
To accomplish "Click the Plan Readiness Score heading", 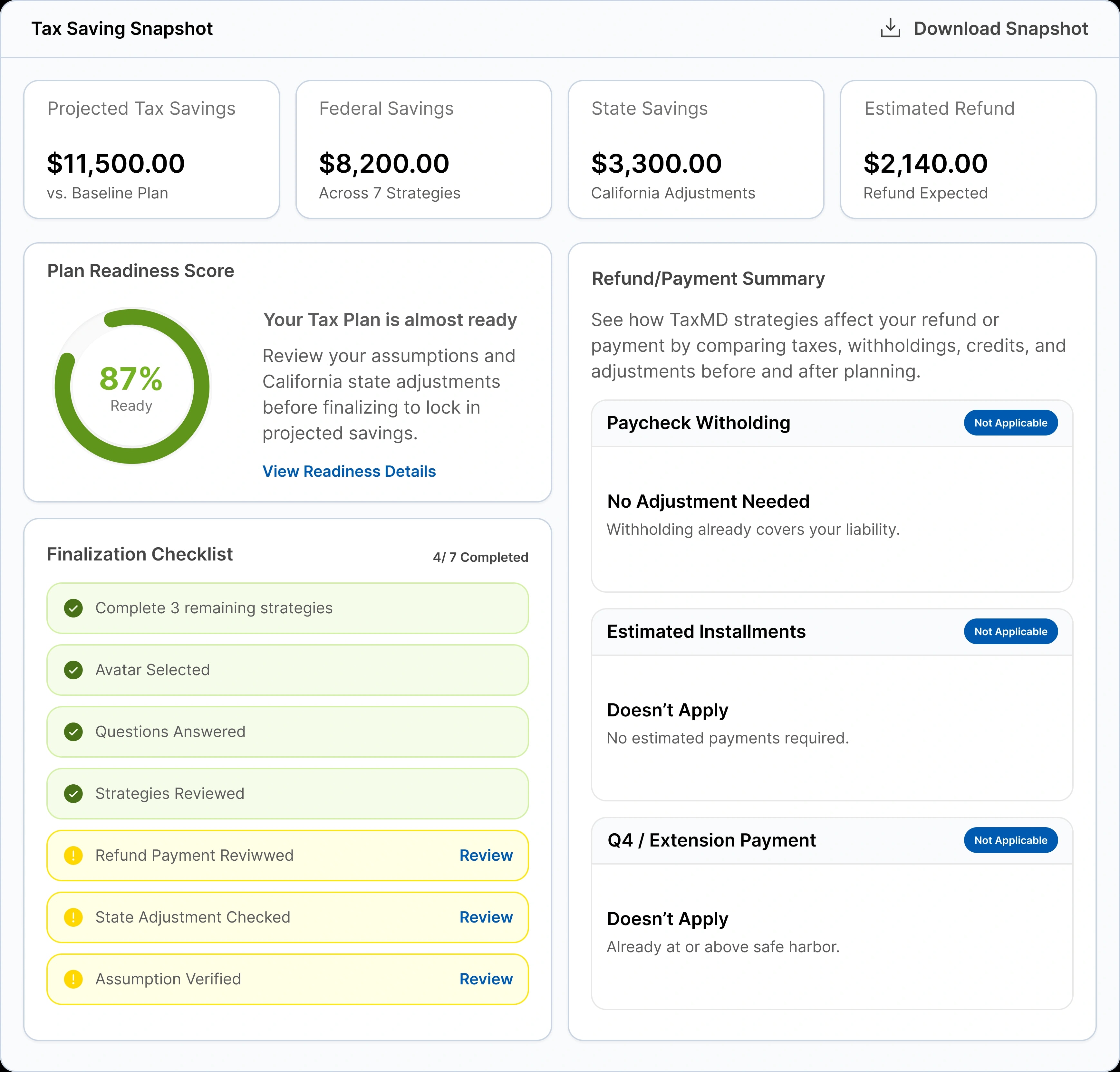I will [x=140, y=271].
